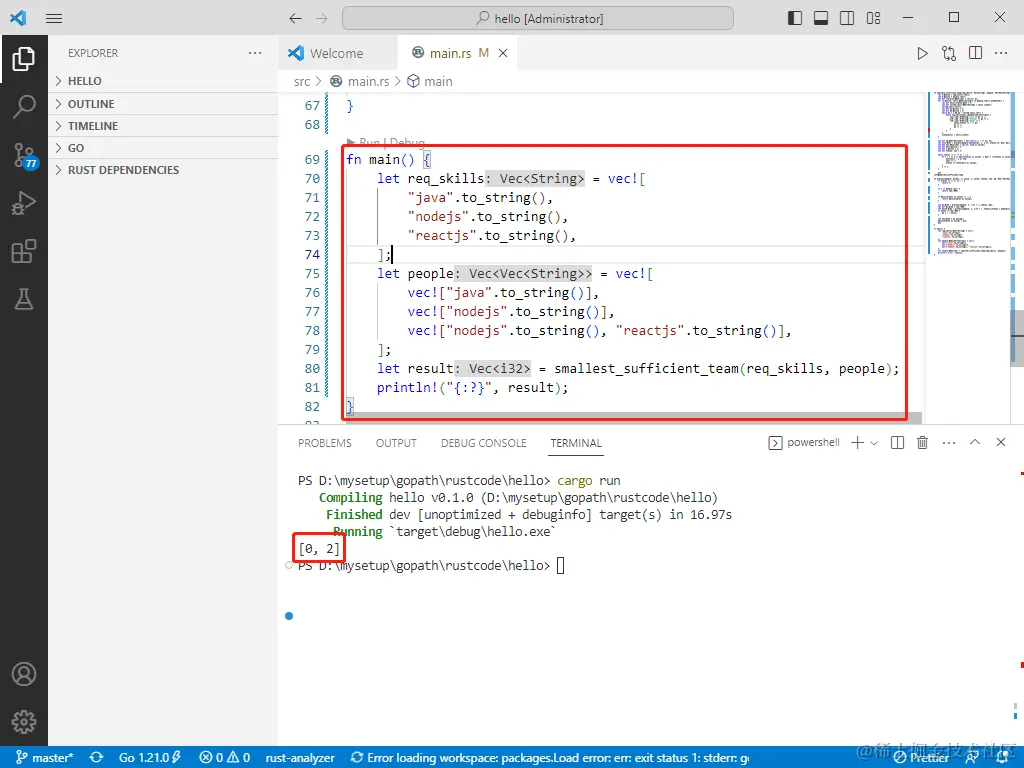Open the Manage gear icon
This screenshot has height=768, width=1024.
click(24, 722)
